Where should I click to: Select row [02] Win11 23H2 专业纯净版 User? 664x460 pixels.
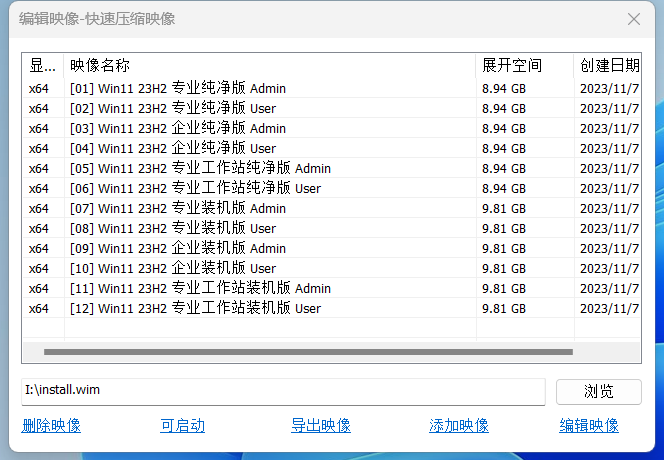[332, 108]
